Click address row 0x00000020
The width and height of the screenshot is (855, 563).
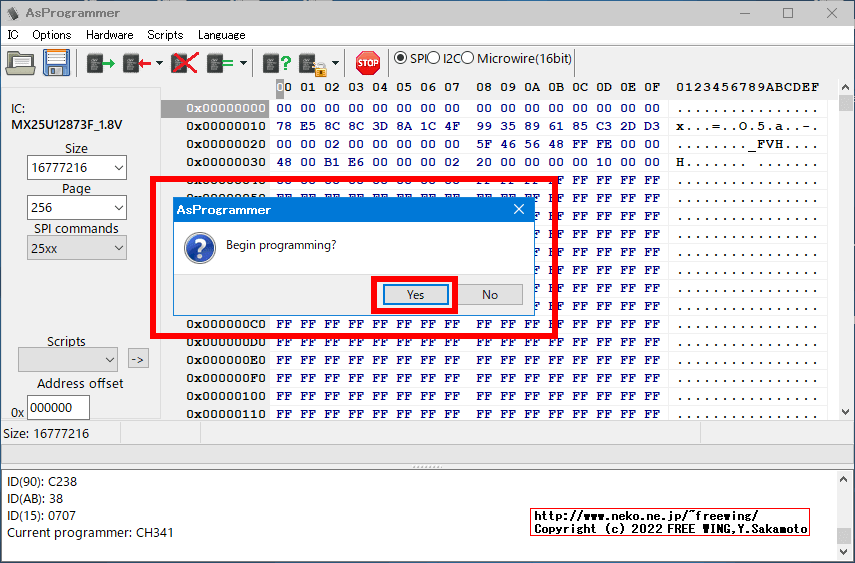[226, 144]
